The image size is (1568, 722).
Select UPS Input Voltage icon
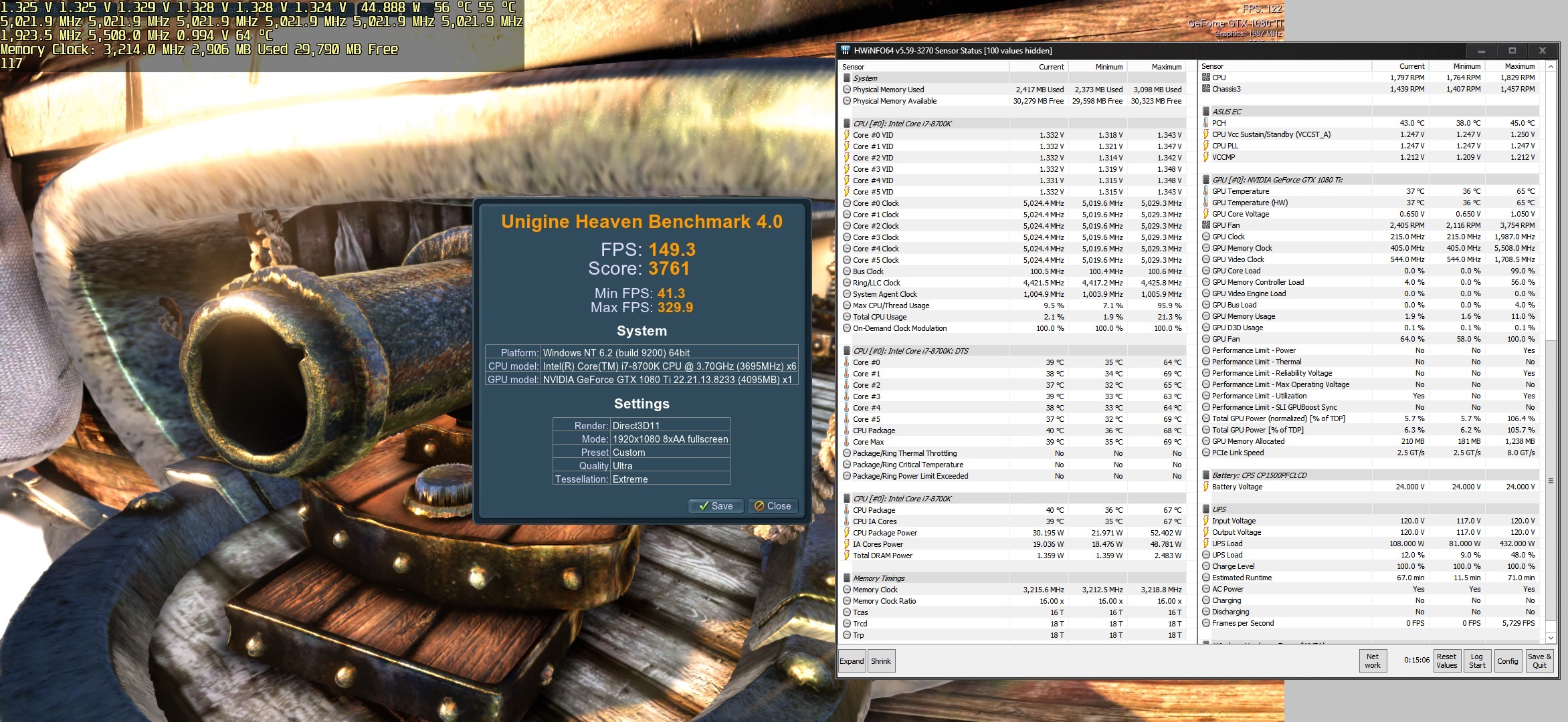click(1206, 521)
